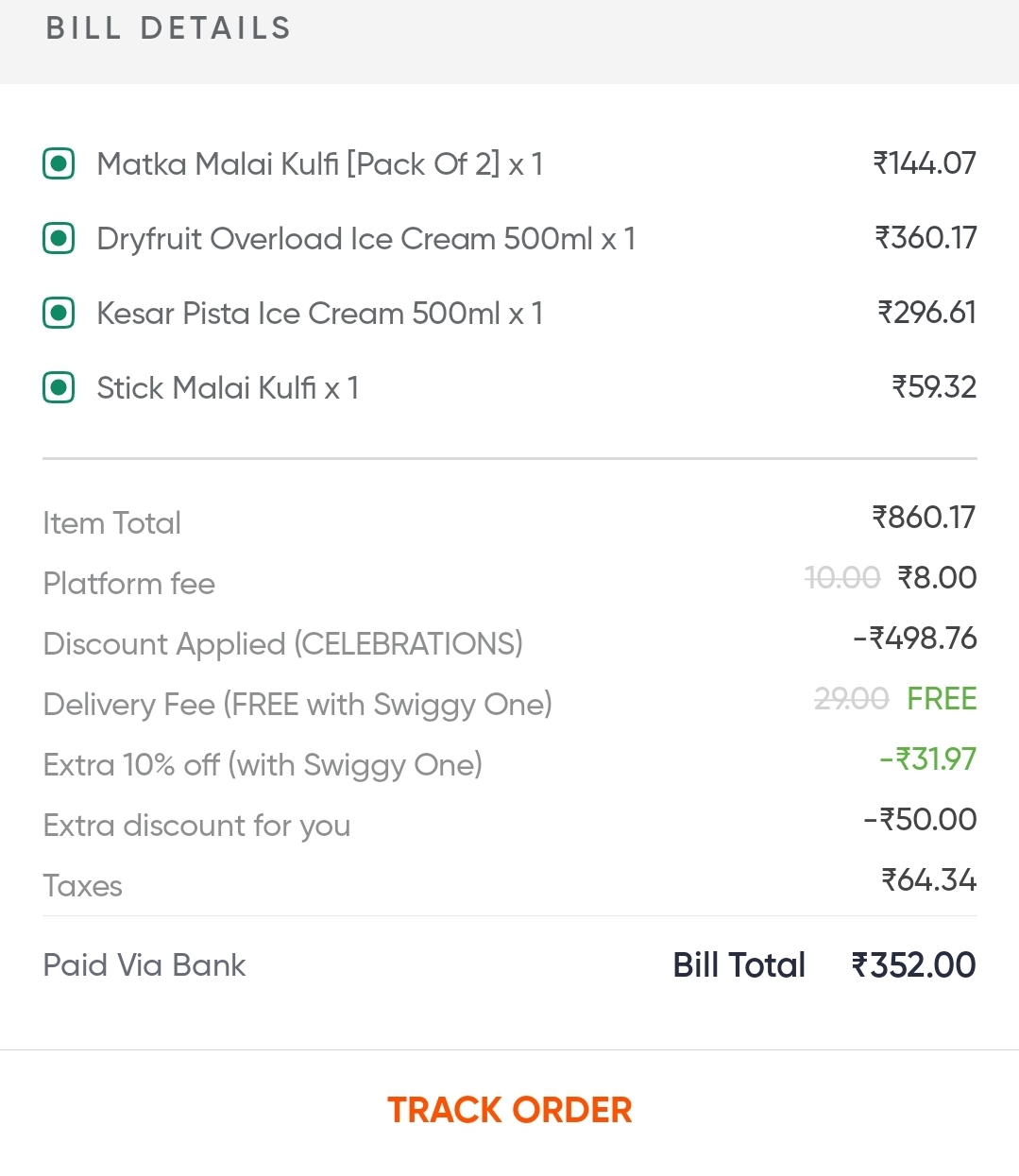
Task: Tap Delivery Fee Swiggy One label
Action: 297,705
